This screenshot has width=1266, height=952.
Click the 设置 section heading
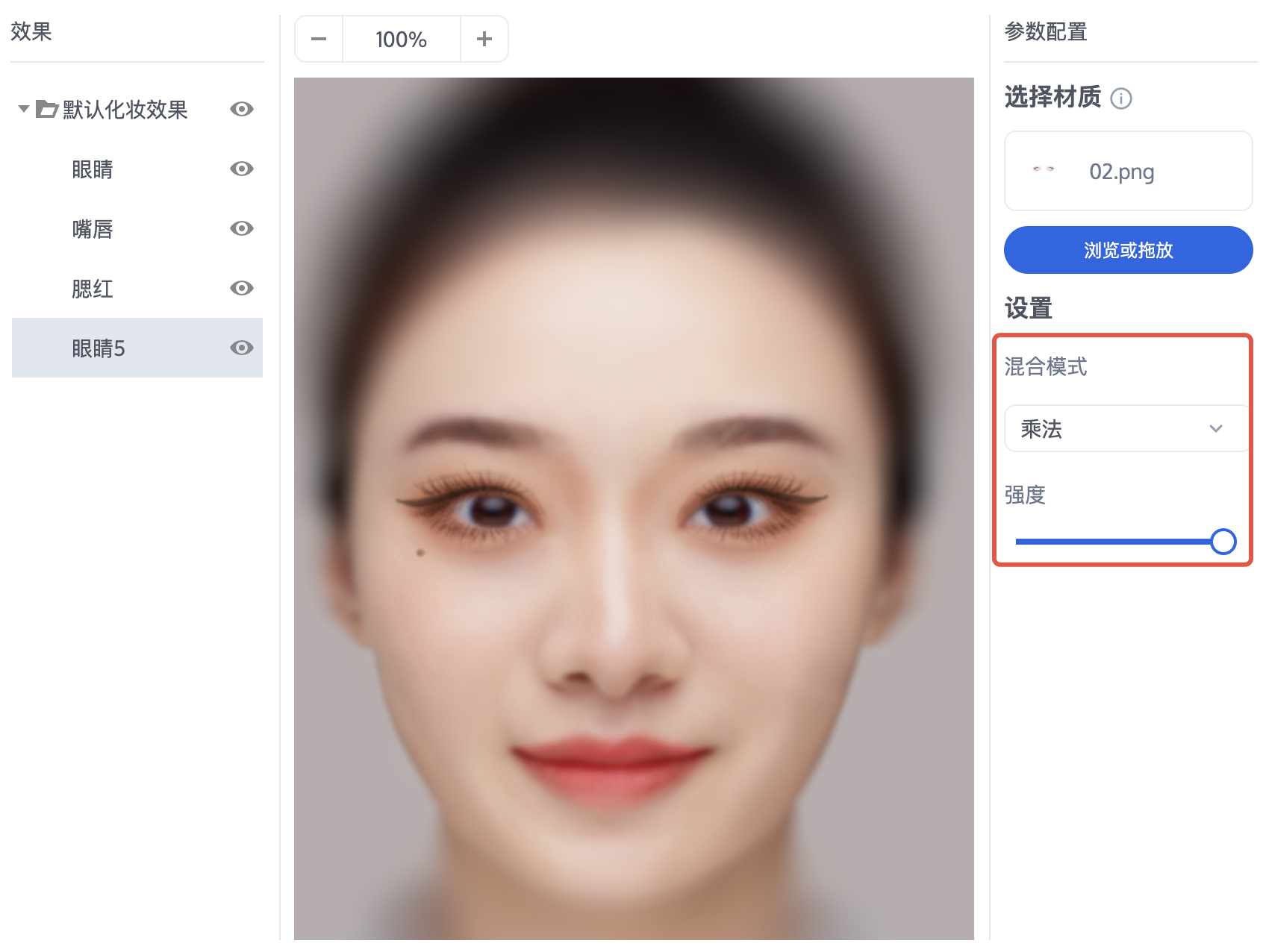1028,308
